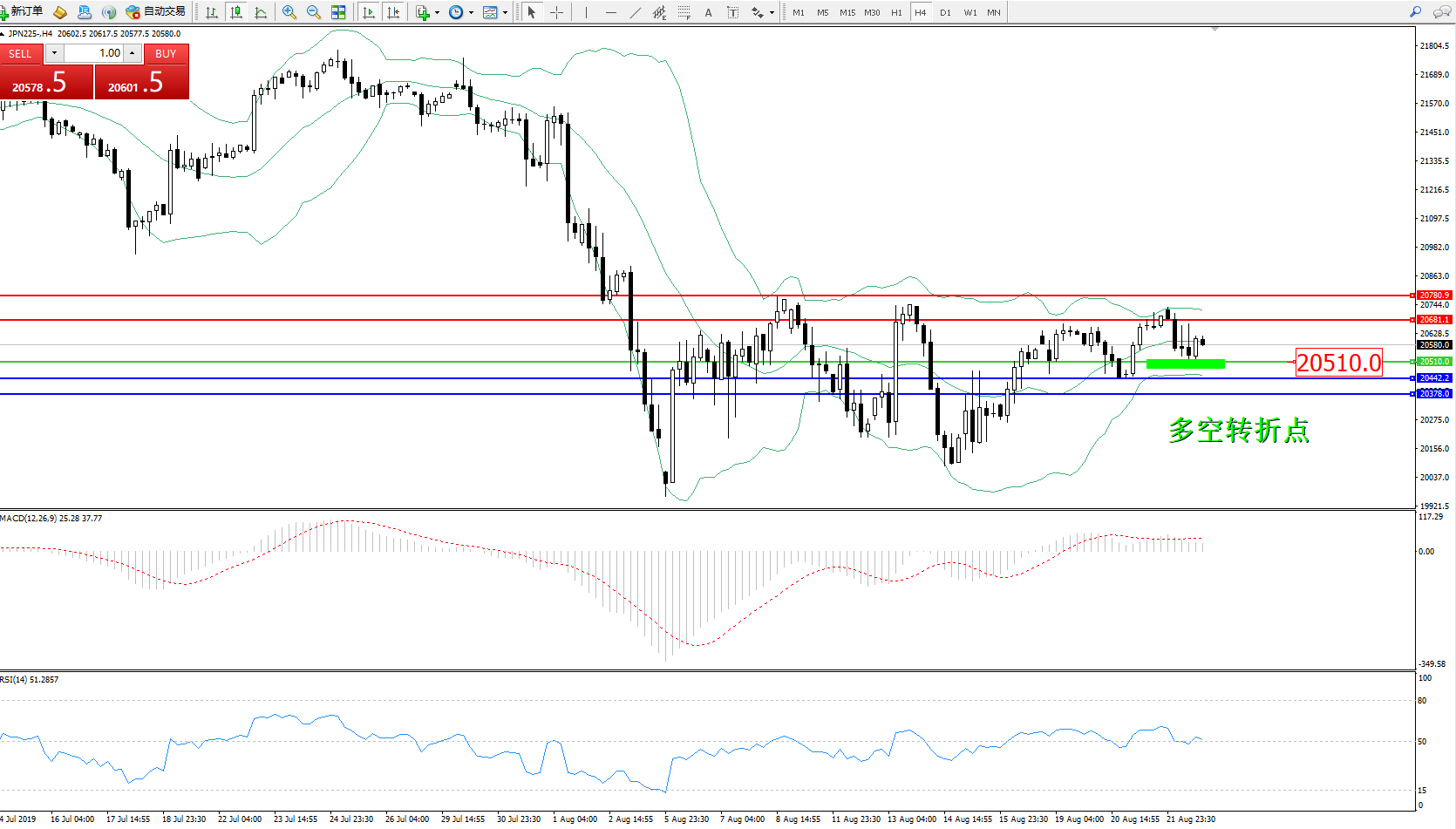
Task: Toggle candlestick chart display mode
Action: click(x=235, y=12)
